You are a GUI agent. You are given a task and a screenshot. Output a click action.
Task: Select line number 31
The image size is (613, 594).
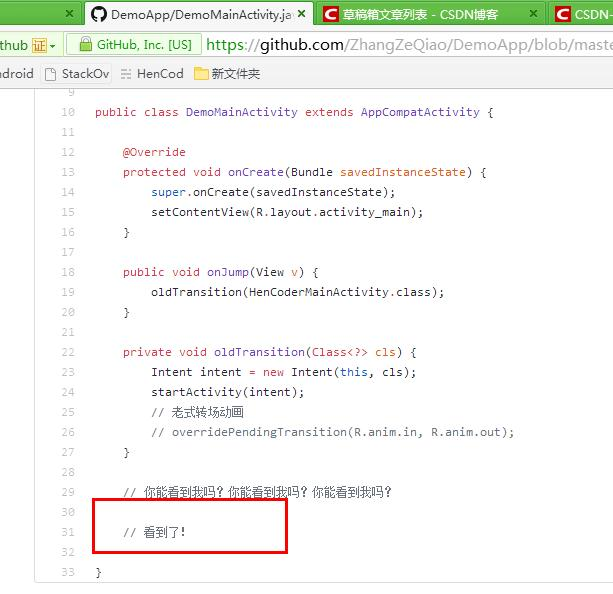(68, 532)
